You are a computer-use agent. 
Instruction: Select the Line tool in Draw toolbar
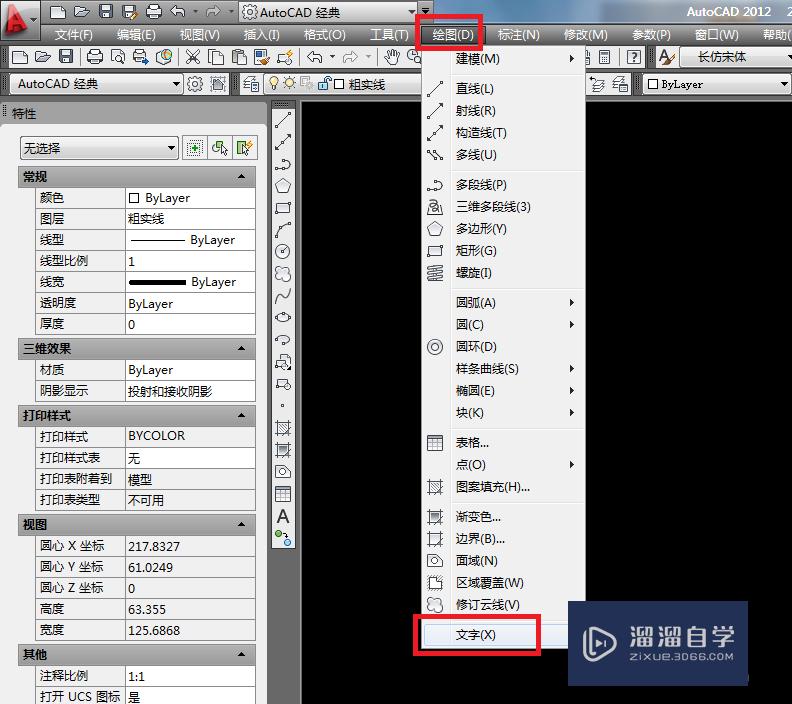tap(283, 120)
